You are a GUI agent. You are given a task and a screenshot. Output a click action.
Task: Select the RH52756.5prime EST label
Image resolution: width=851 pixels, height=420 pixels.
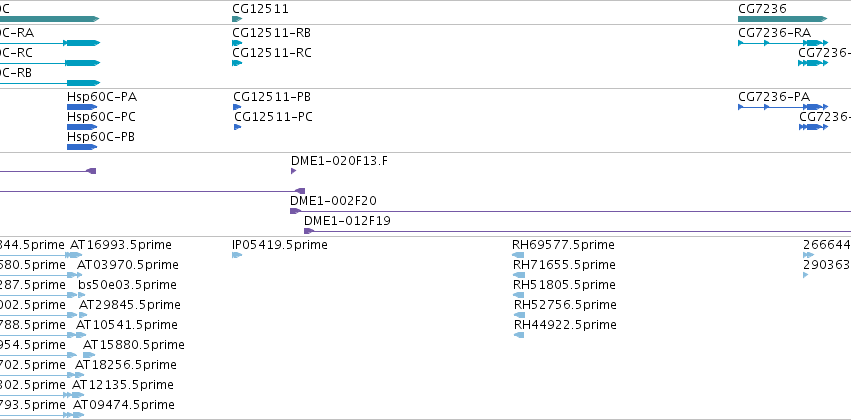coord(565,305)
